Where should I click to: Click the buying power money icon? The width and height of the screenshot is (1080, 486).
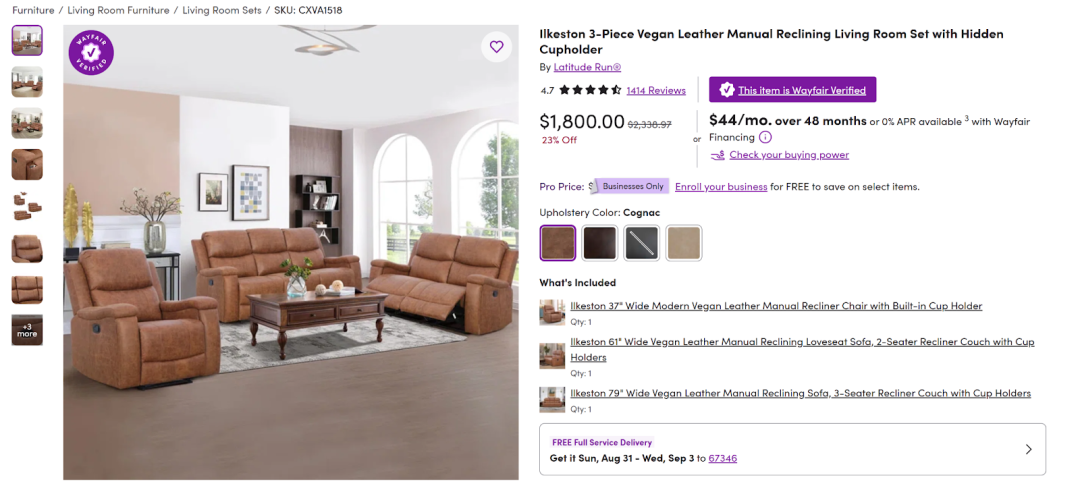(718, 155)
